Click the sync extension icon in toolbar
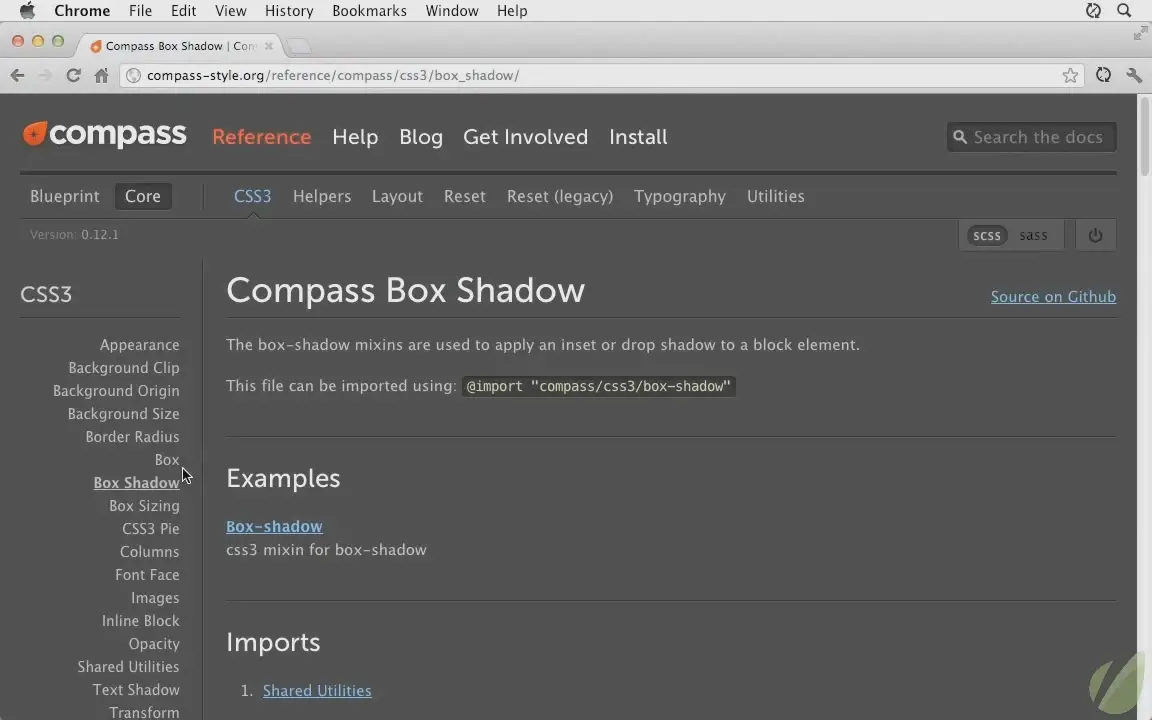1152x720 pixels. [x=1103, y=75]
